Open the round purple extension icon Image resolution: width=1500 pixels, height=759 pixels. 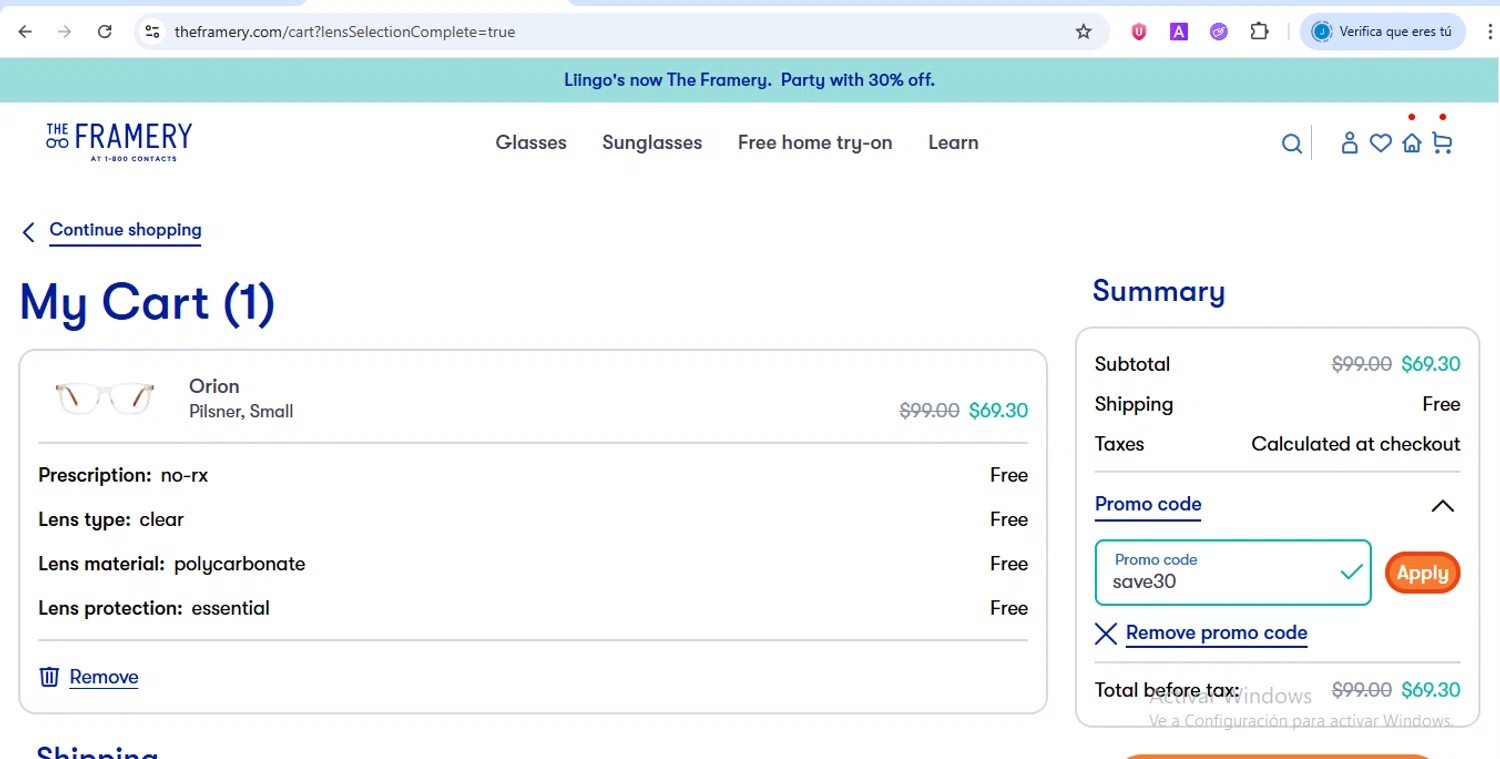[x=1218, y=32]
